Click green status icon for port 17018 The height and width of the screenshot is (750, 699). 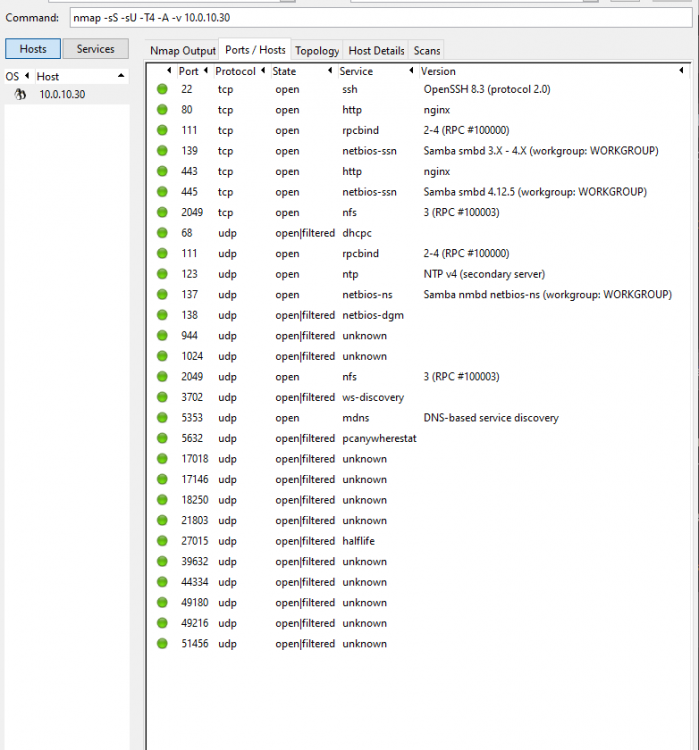pos(162,459)
